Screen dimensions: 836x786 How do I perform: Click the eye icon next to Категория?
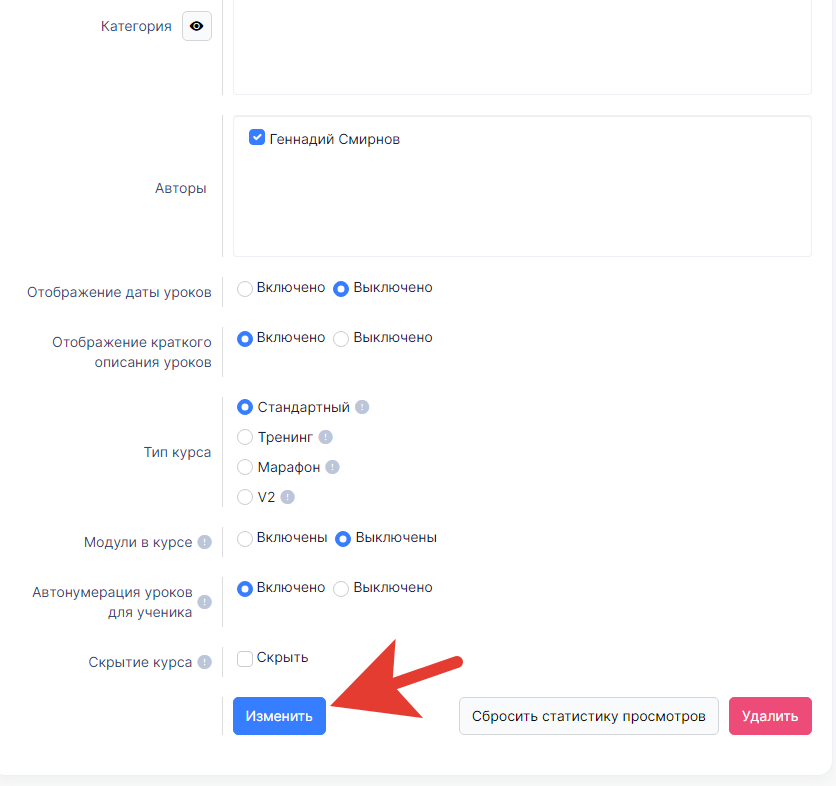click(196, 26)
